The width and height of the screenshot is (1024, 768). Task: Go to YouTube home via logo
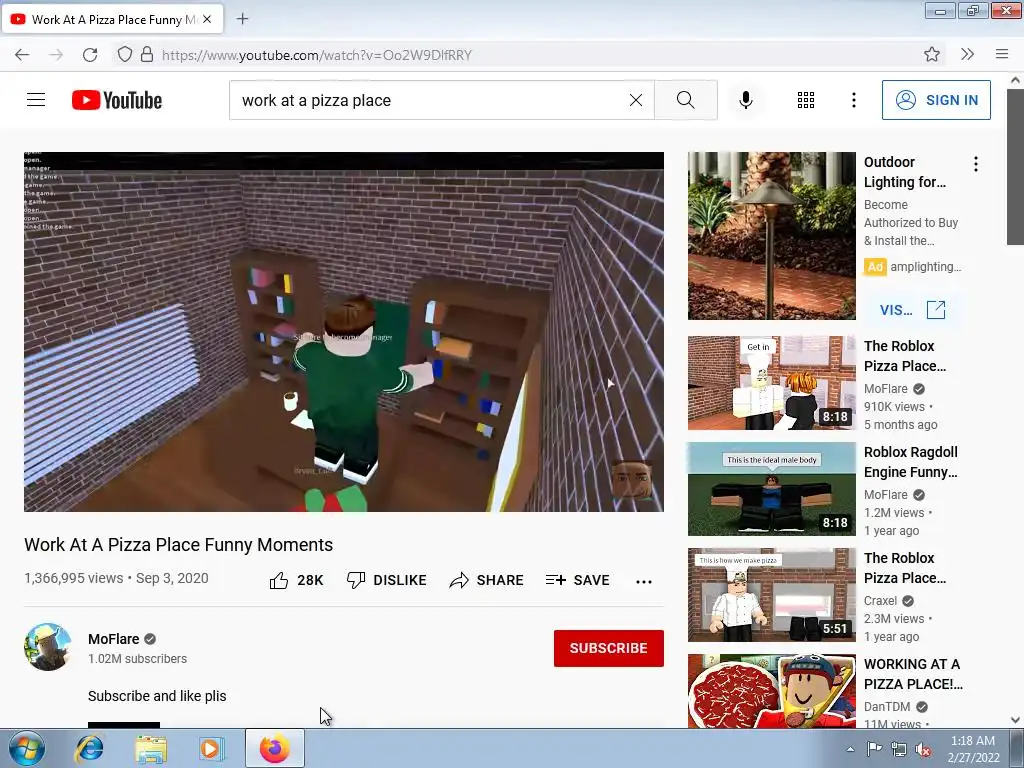click(x=117, y=100)
